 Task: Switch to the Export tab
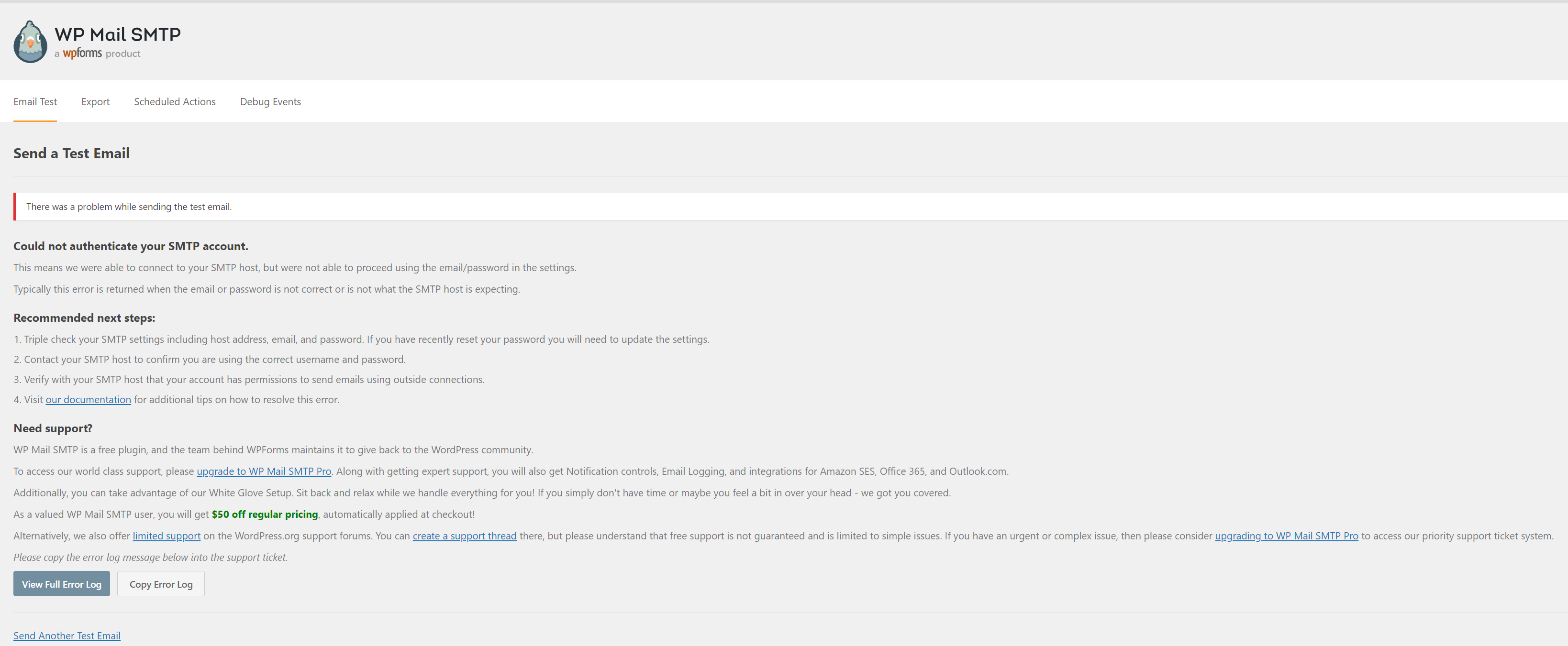[96, 101]
